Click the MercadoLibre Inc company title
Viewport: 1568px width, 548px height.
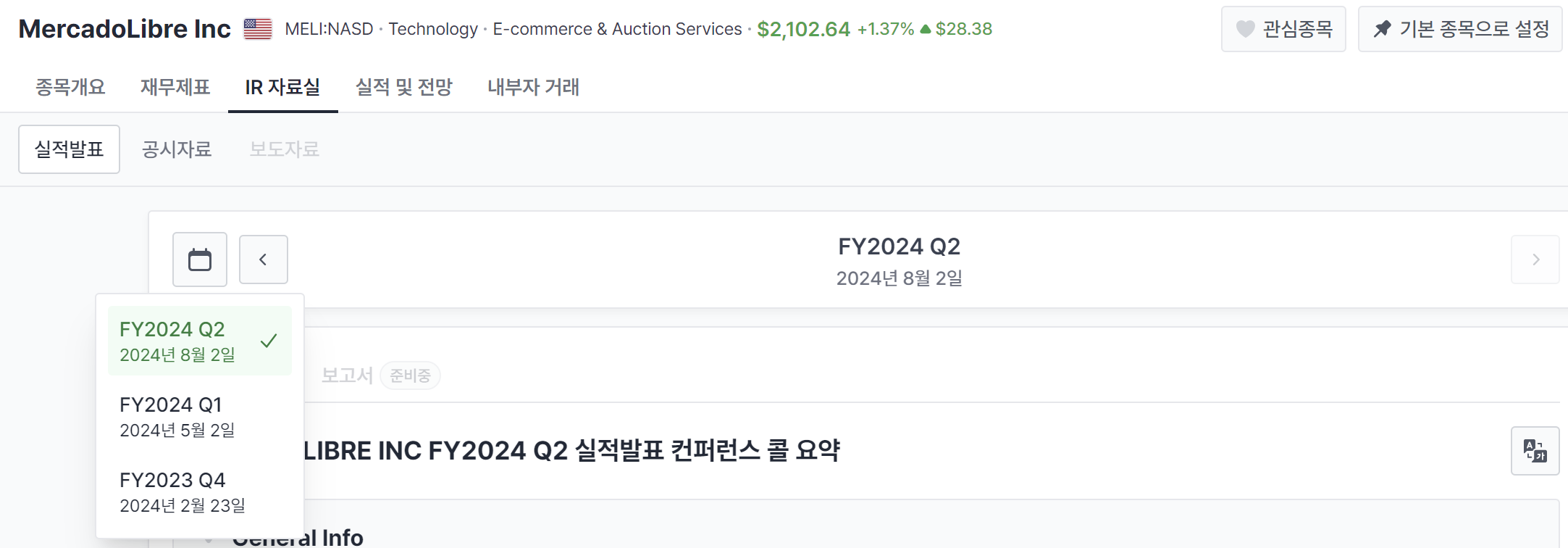coord(125,29)
